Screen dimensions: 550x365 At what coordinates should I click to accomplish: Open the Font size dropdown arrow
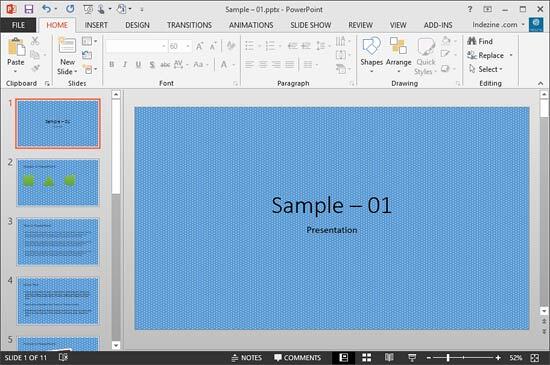(188, 46)
